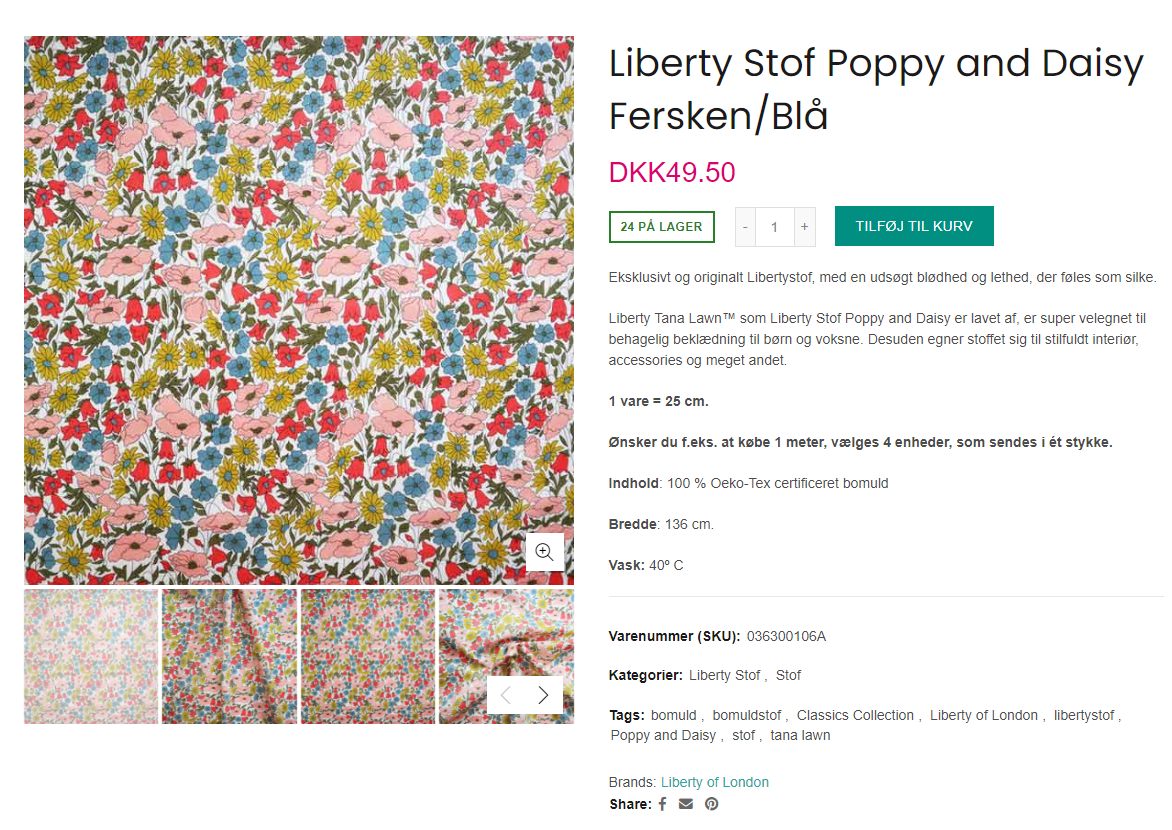The image size is (1172, 830).
Task: Select the tana lawn tag
Action: coord(800,735)
